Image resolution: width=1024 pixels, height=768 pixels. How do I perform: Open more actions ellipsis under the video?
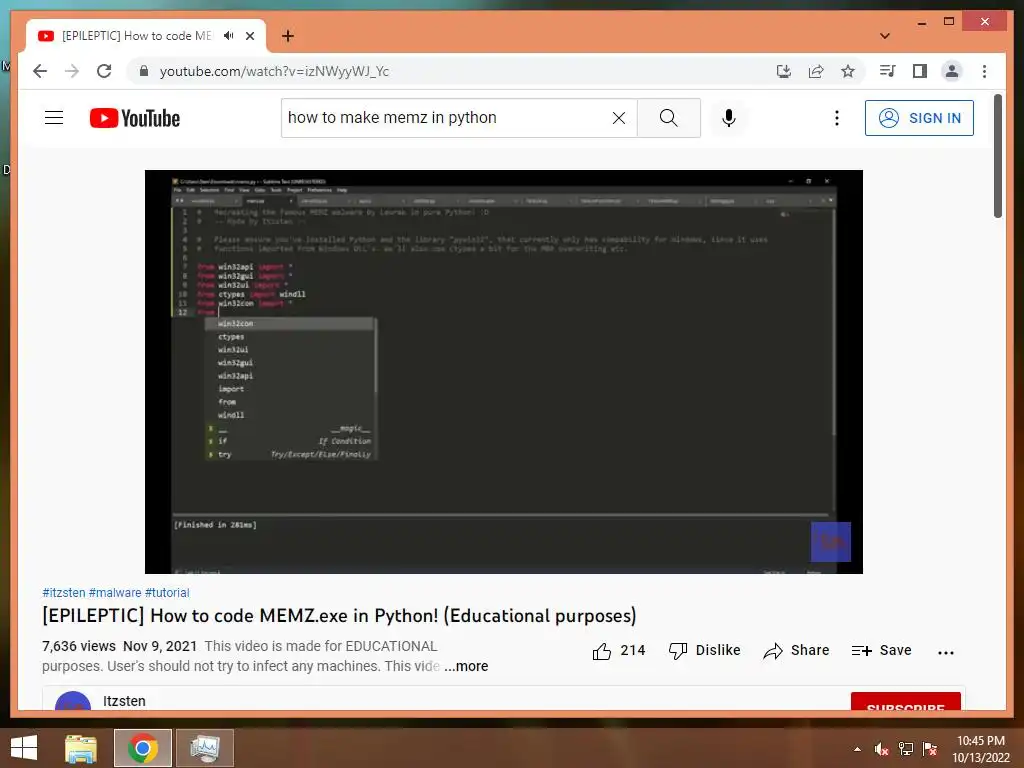coord(946,652)
